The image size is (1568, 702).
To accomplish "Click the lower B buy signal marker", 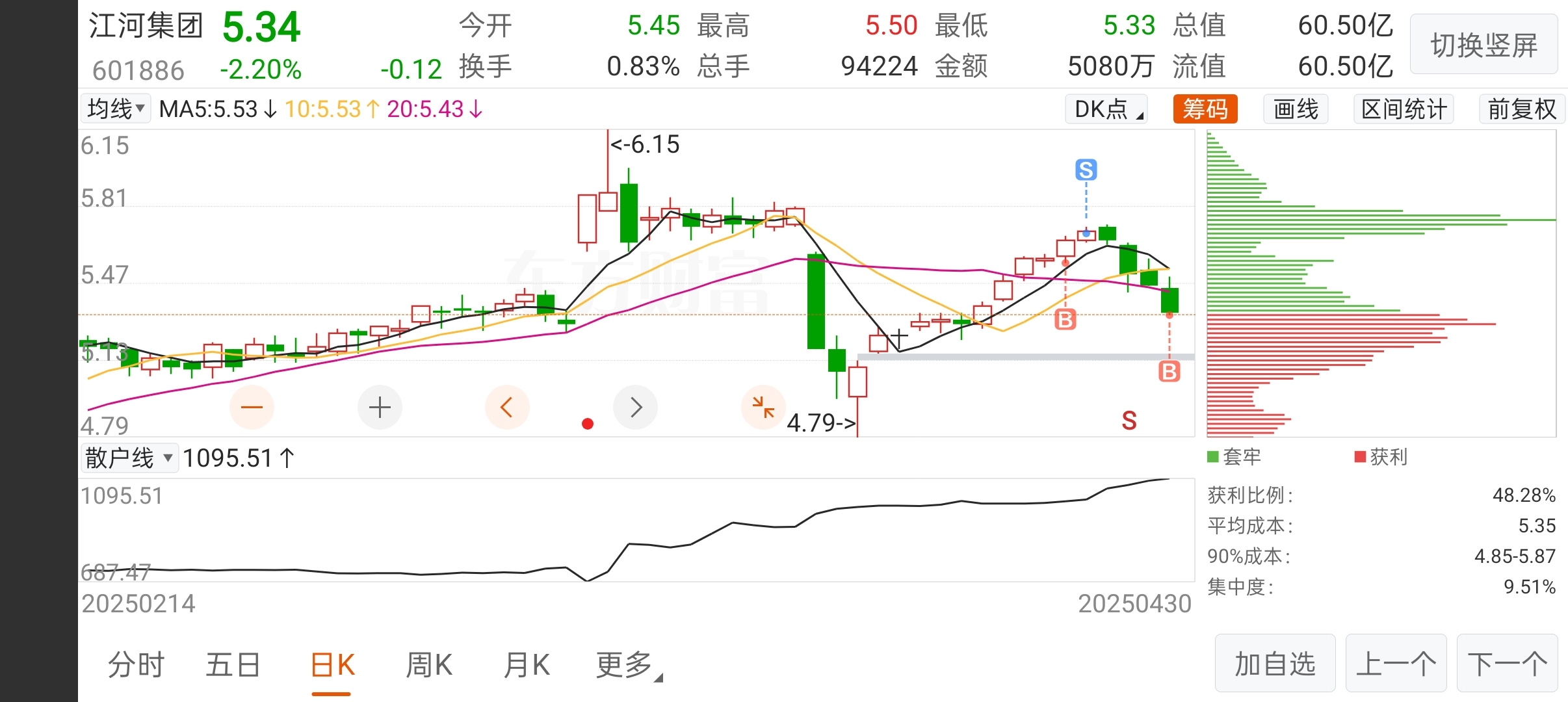I will [x=1169, y=372].
